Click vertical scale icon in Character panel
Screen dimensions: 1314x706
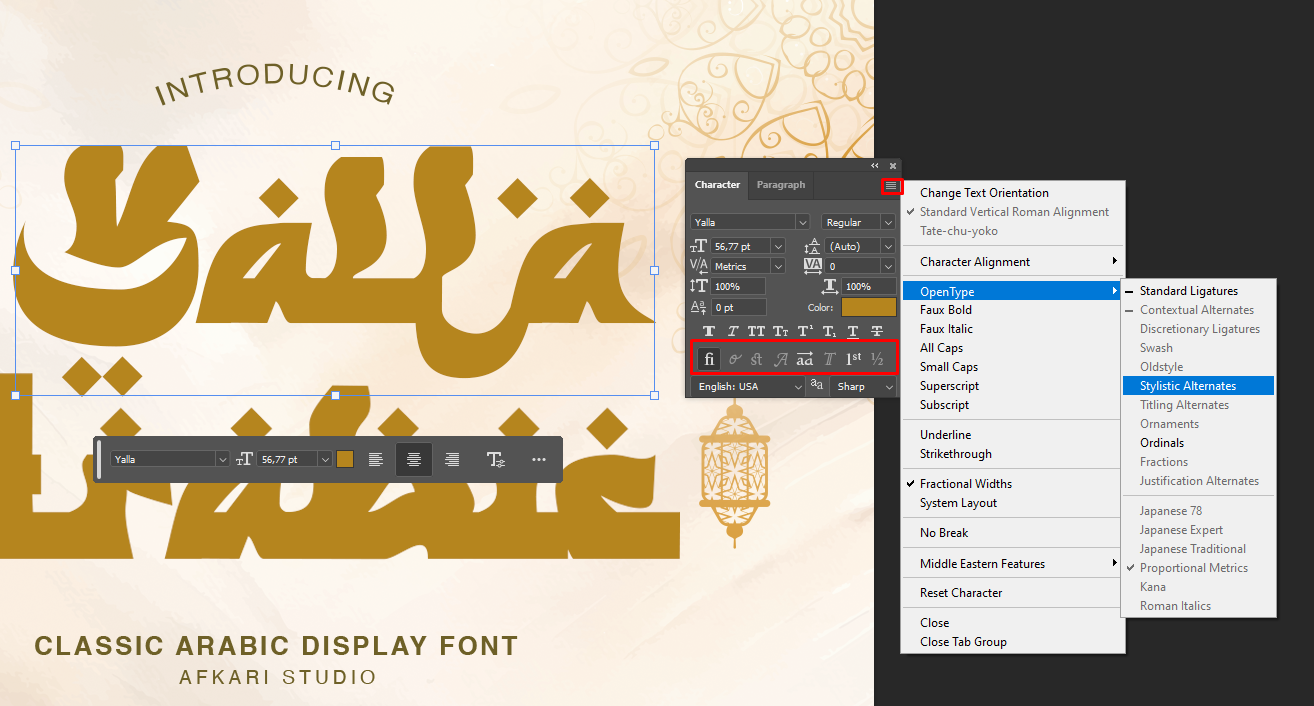coord(698,286)
